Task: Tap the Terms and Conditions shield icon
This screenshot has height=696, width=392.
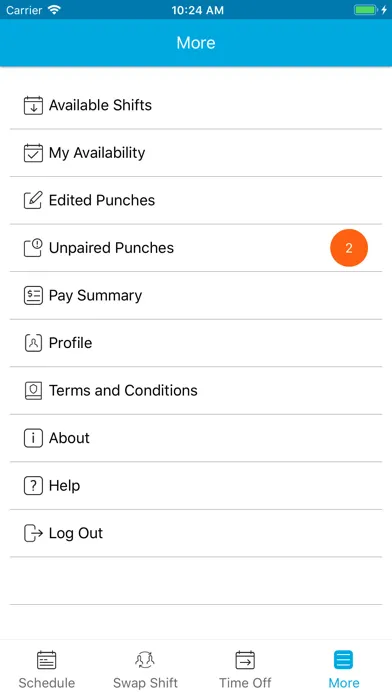Action: pyautogui.click(x=33, y=391)
